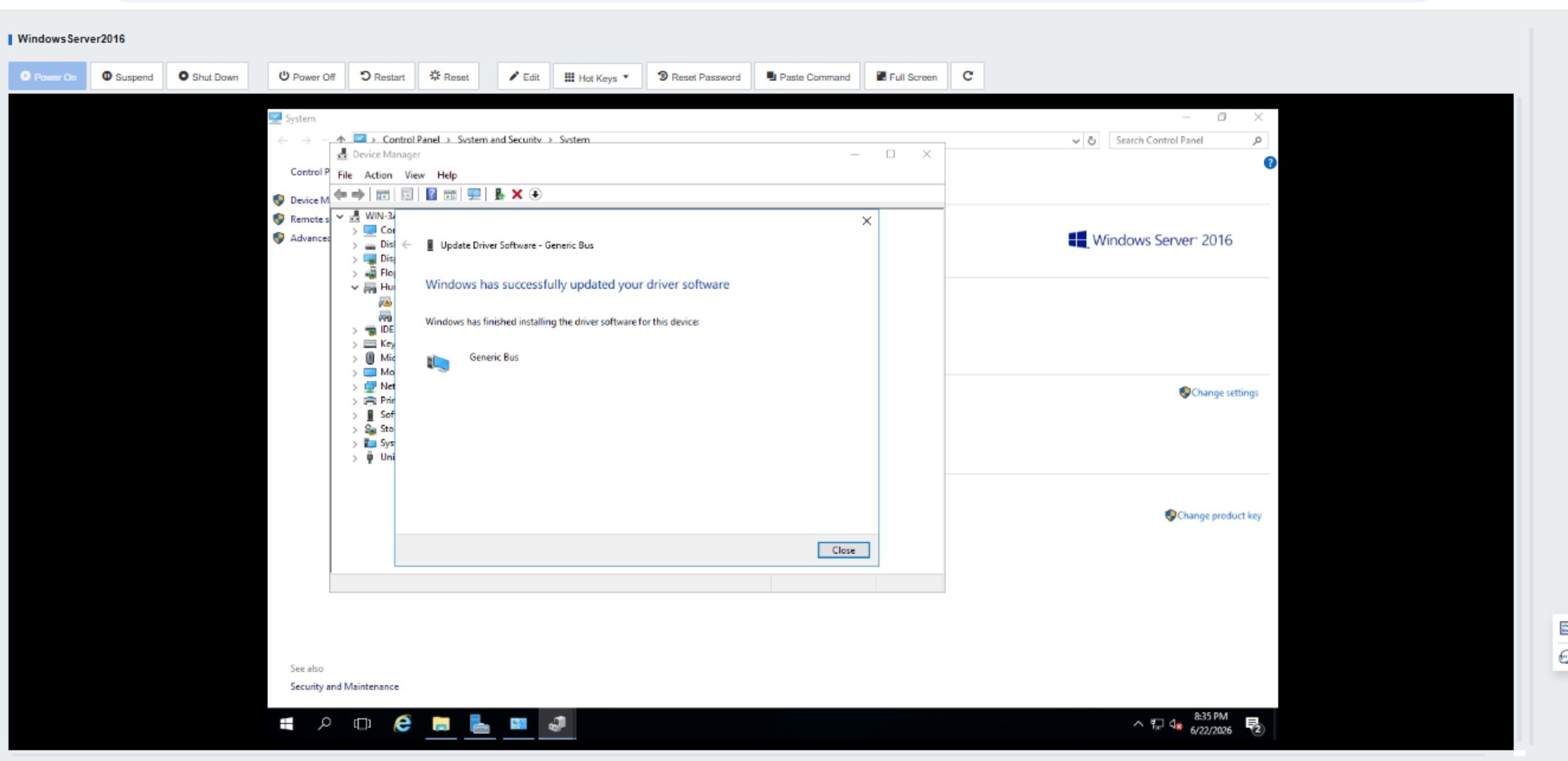The height and width of the screenshot is (761, 1568).
Task: Refresh the System window address bar
Action: [1092, 141]
